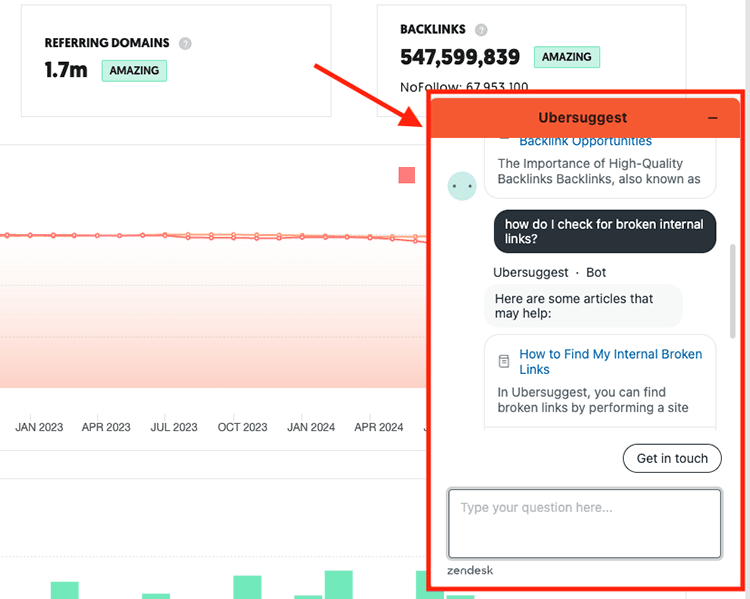Click the BACKLINKS heading
Image resolution: width=750 pixels, height=599 pixels.
(x=433, y=30)
